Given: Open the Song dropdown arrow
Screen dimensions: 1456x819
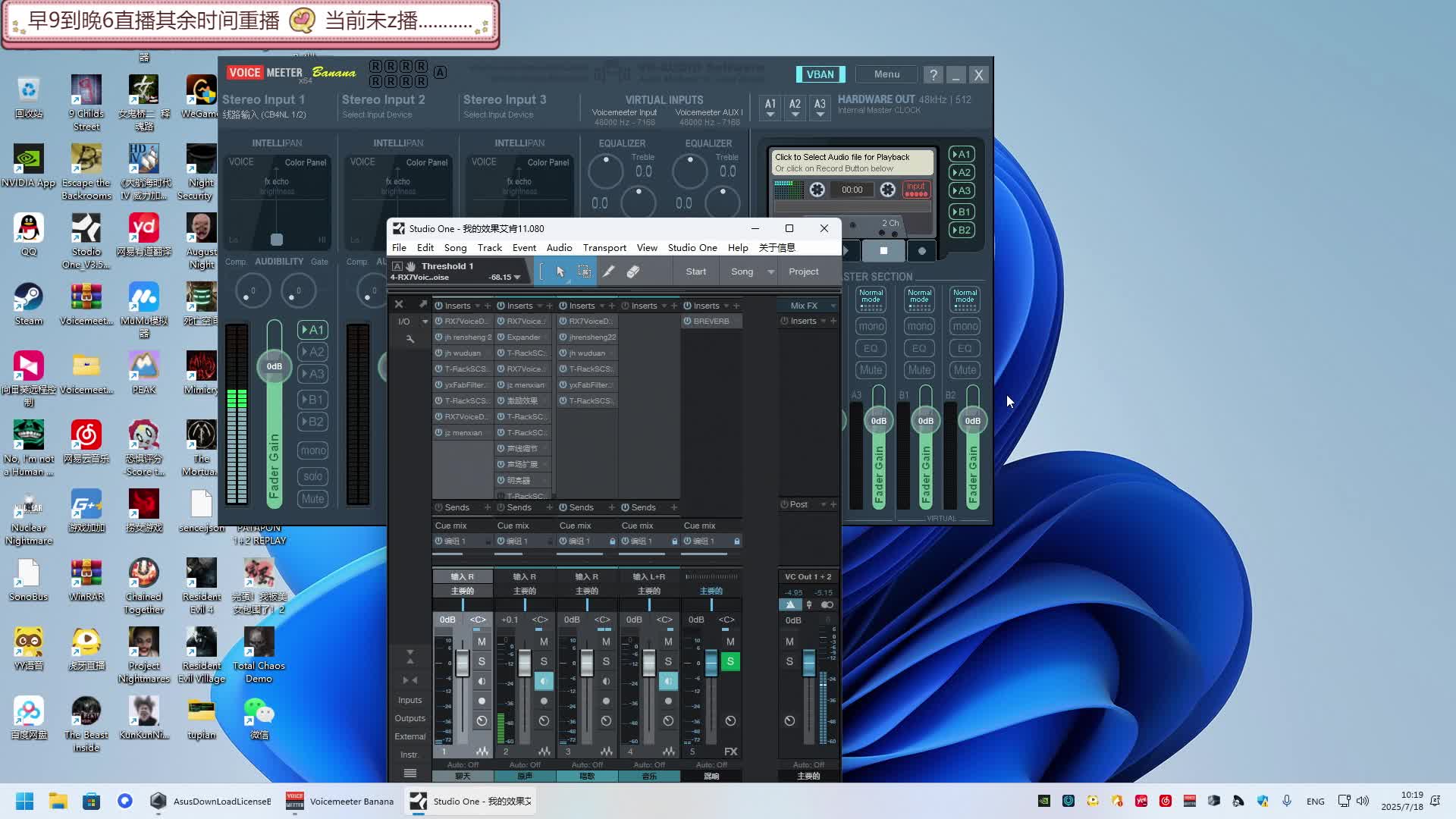Looking at the screenshot, I should point(771,271).
